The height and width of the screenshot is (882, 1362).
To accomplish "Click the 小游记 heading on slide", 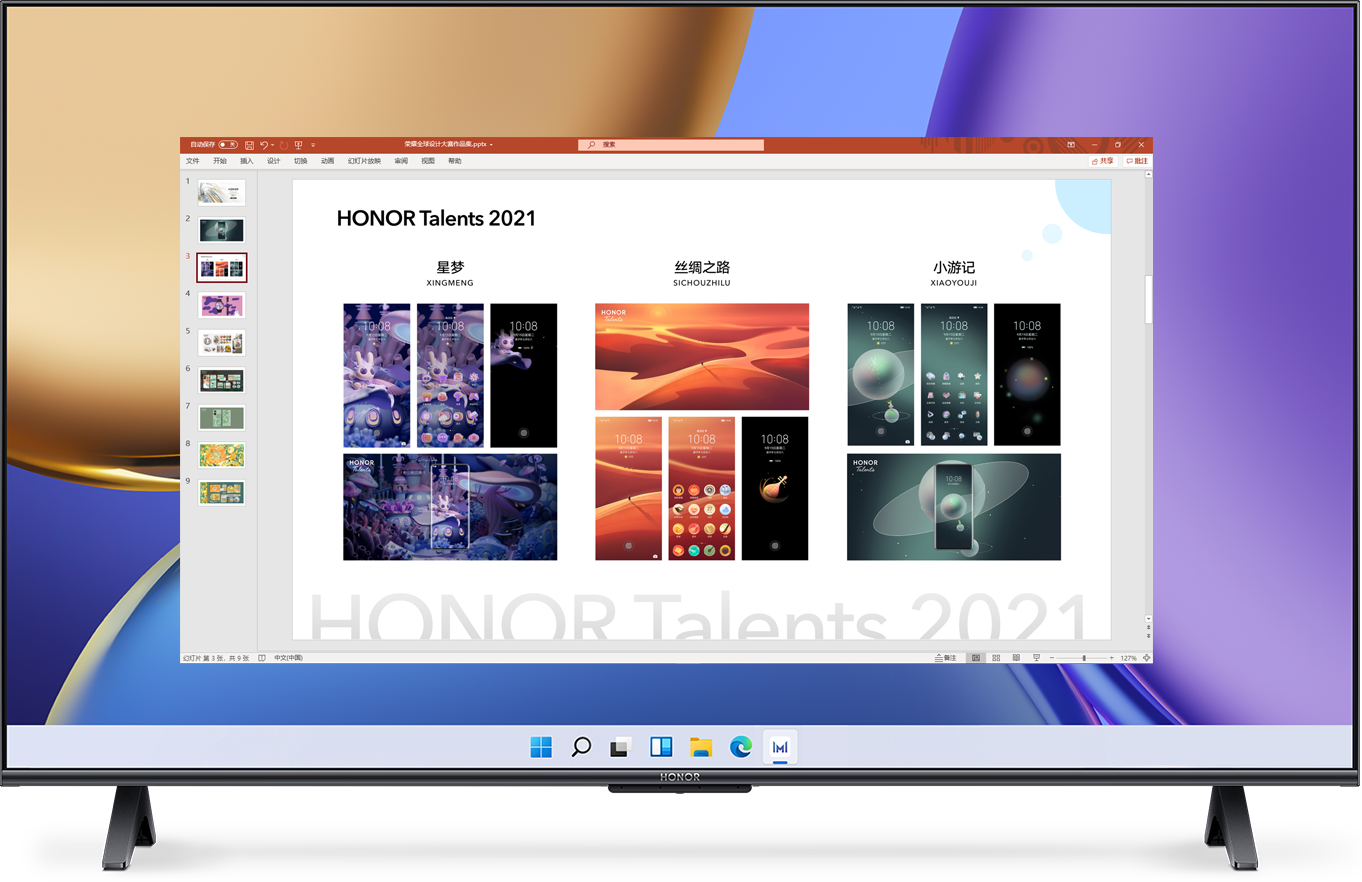I will pyautogui.click(x=954, y=267).
